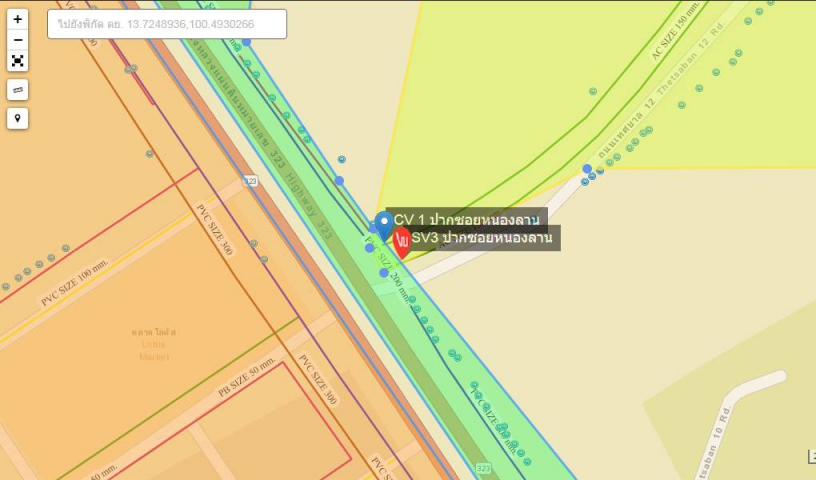Activate the ruler measure tool
This screenshot has height=480, width=816.
(x=18, y=90)
